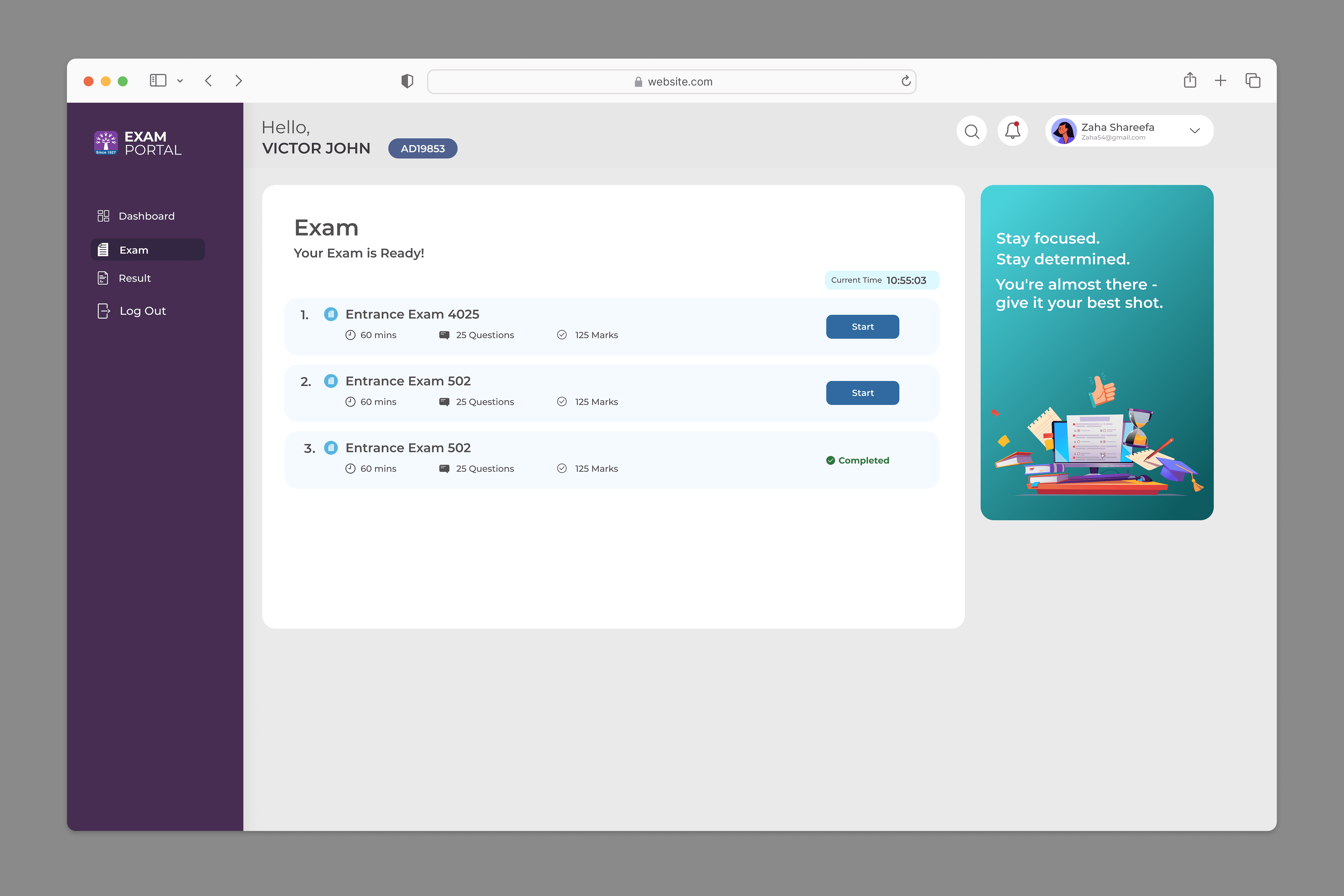1344x896 pixels.
Task: Click the AD19853 ID badge
Action: click(423, 149)
